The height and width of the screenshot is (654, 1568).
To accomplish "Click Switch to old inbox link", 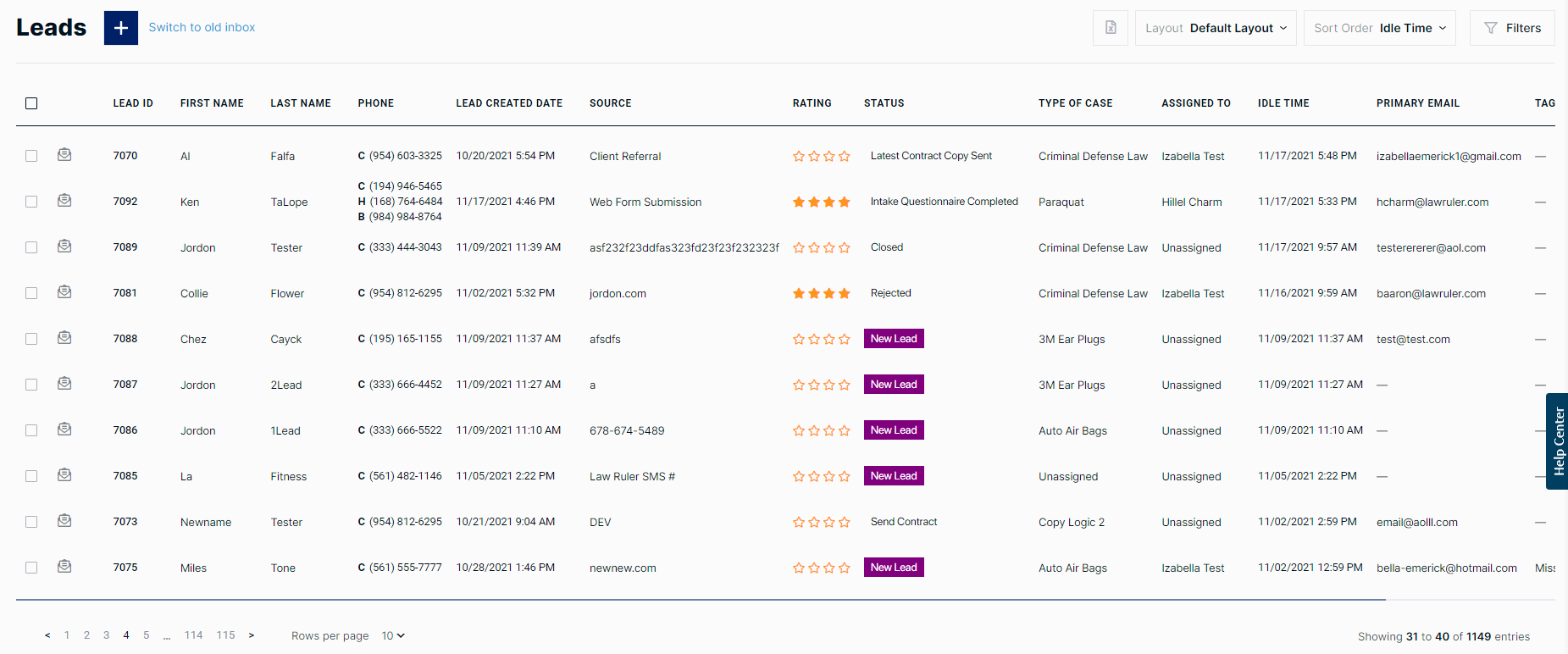I will point(202,27).
